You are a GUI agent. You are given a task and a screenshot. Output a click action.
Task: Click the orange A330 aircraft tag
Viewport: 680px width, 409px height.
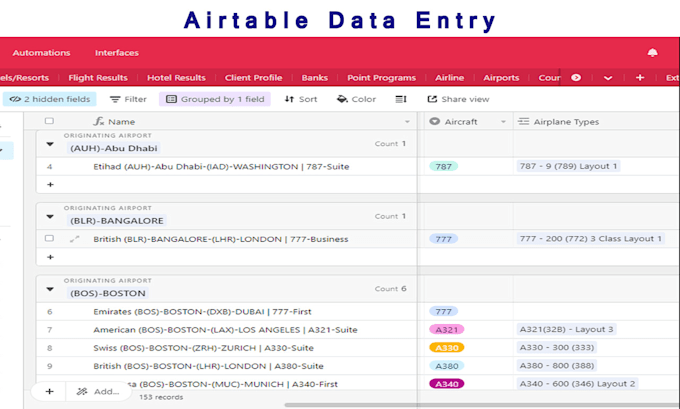pos(446,348)
